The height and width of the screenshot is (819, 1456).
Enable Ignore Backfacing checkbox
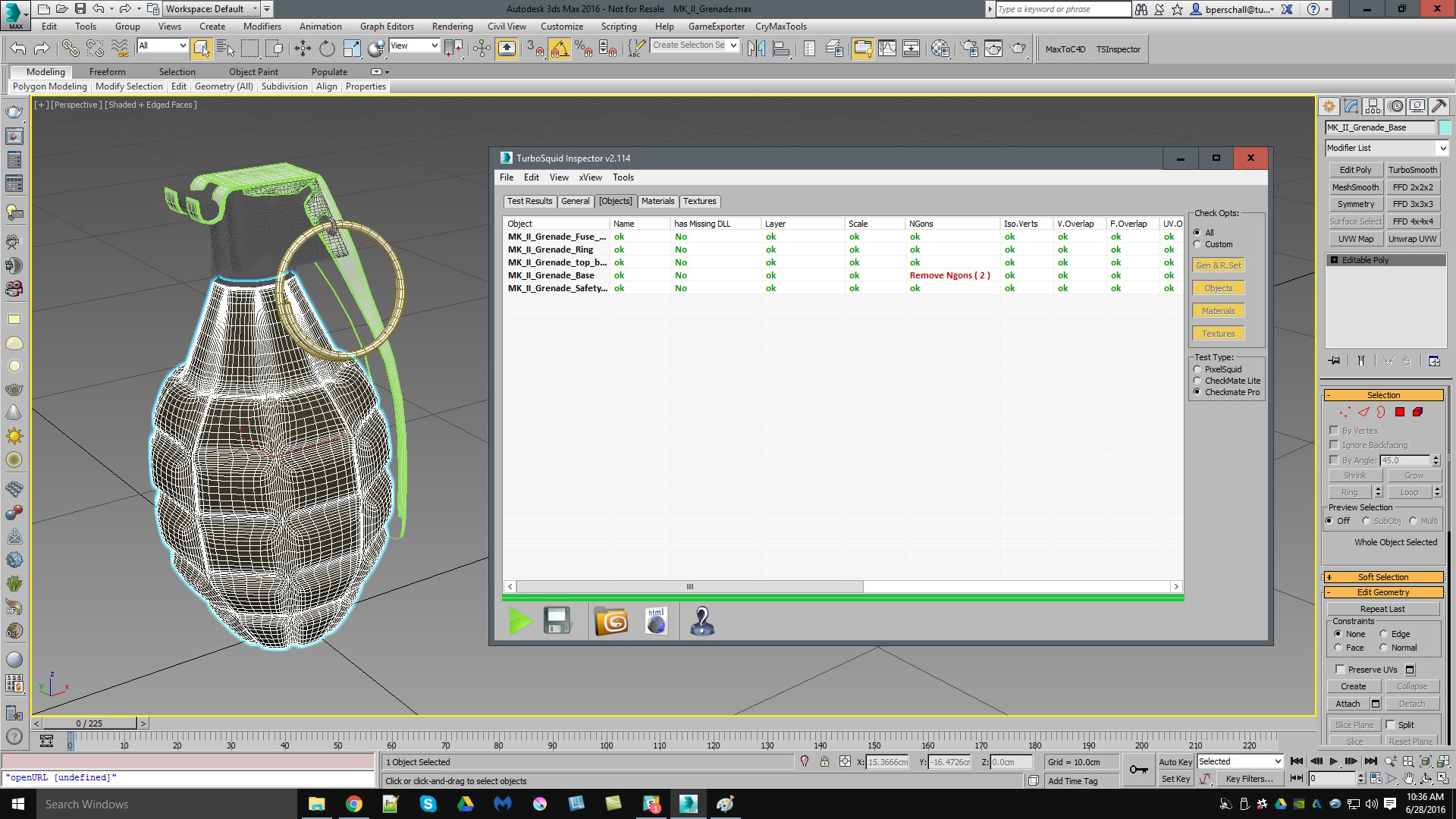pos(1334,445)
